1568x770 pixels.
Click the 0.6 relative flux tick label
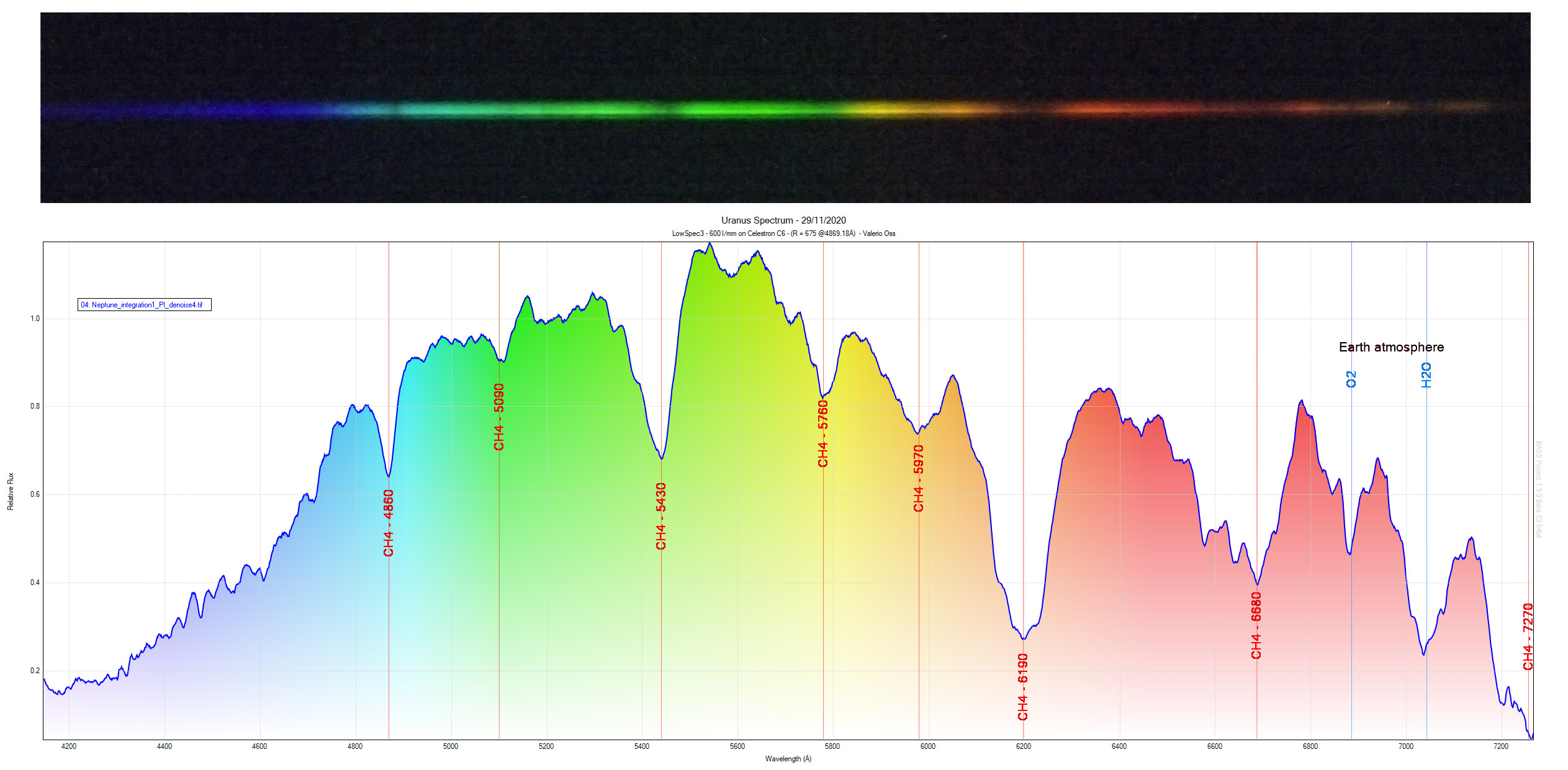click(x=35, y=494)
